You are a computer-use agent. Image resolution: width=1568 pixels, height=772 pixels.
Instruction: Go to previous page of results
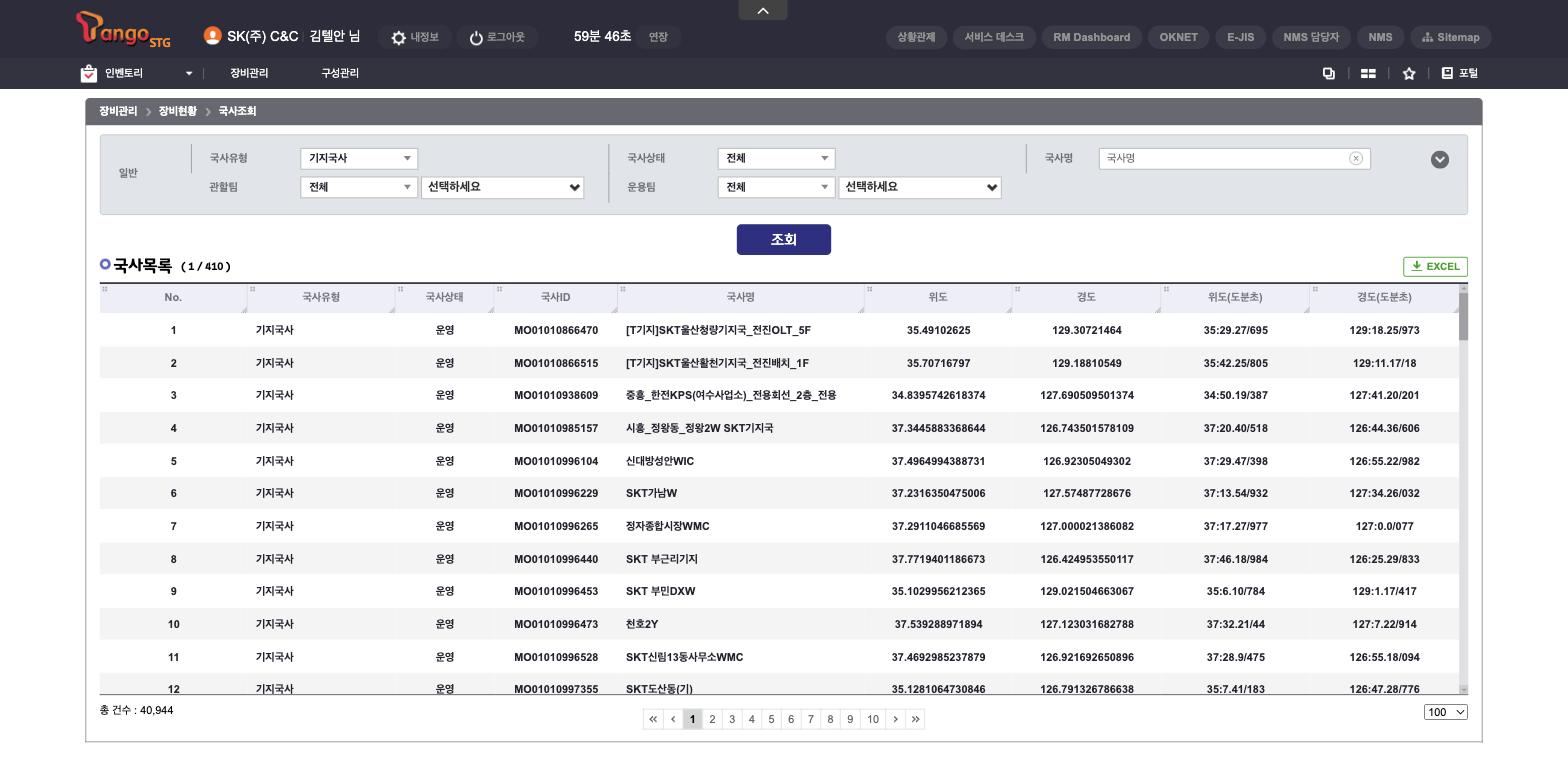[x=673, y=719]
